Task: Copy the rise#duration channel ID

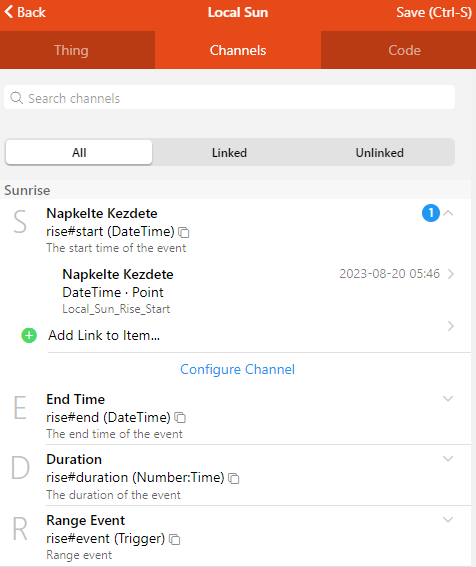Action: click(x=234, y=478)
